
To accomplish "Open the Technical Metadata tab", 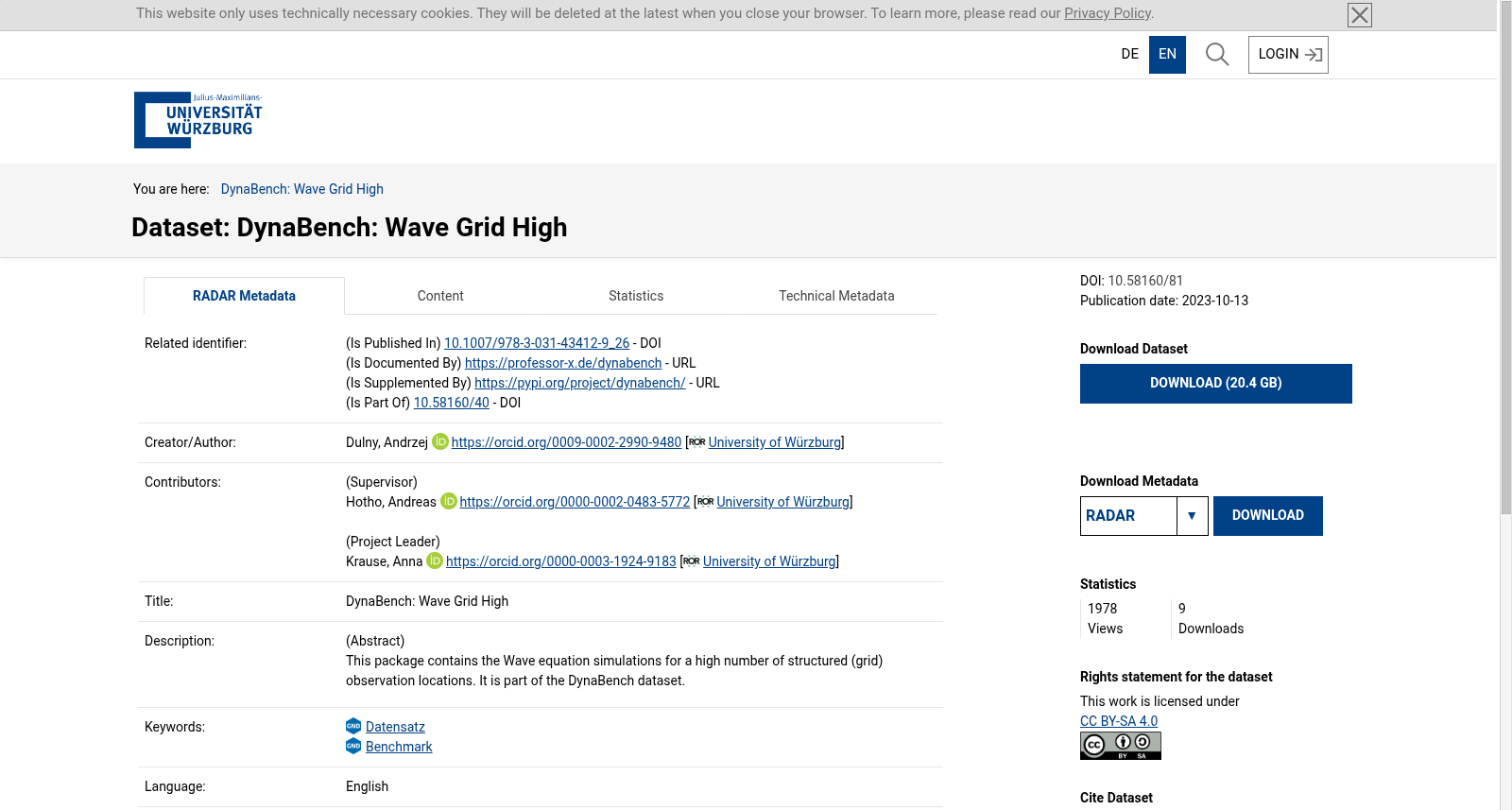I will [836, 296].
